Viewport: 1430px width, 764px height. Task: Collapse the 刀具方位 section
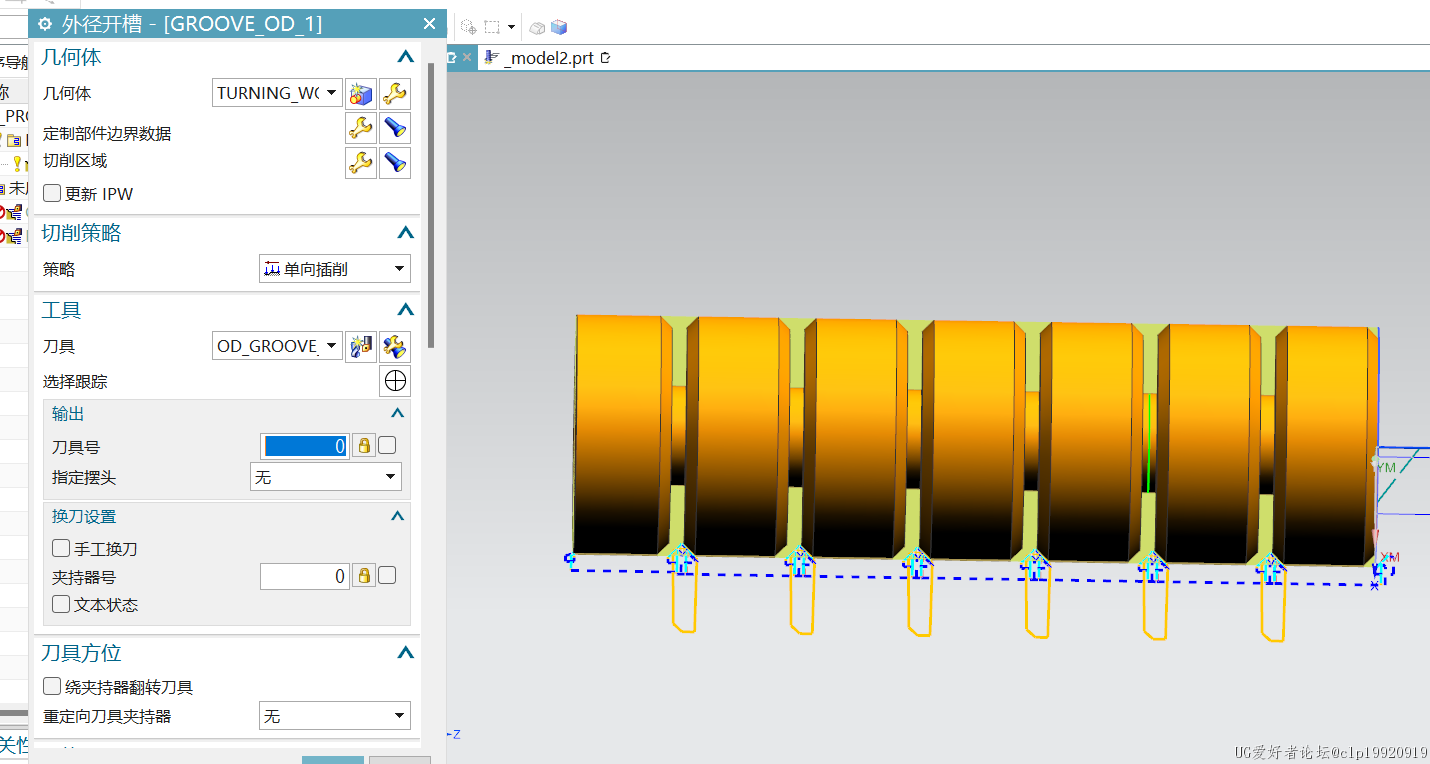coord(405,653)
